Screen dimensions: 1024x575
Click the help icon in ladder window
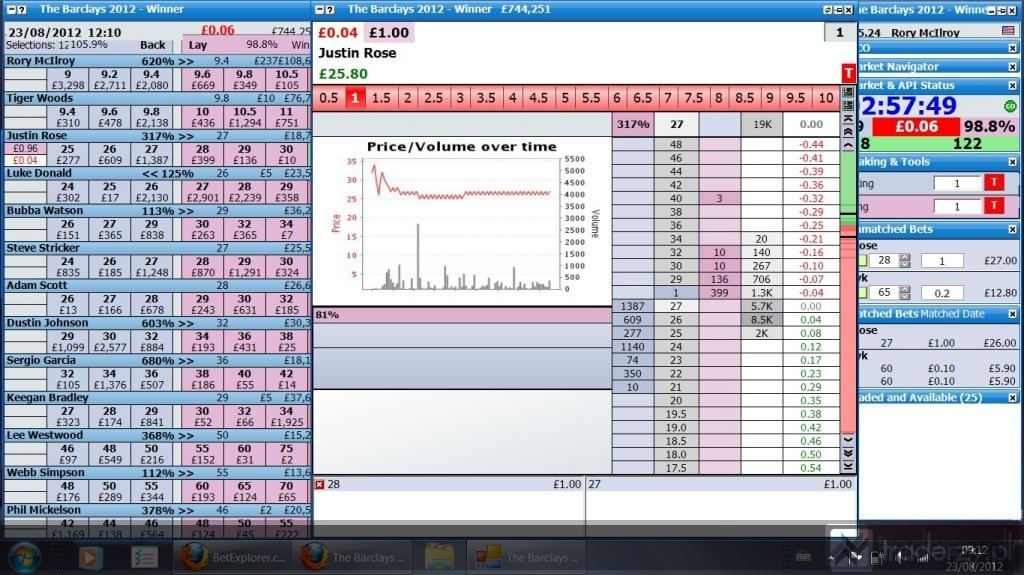(330, 9)
